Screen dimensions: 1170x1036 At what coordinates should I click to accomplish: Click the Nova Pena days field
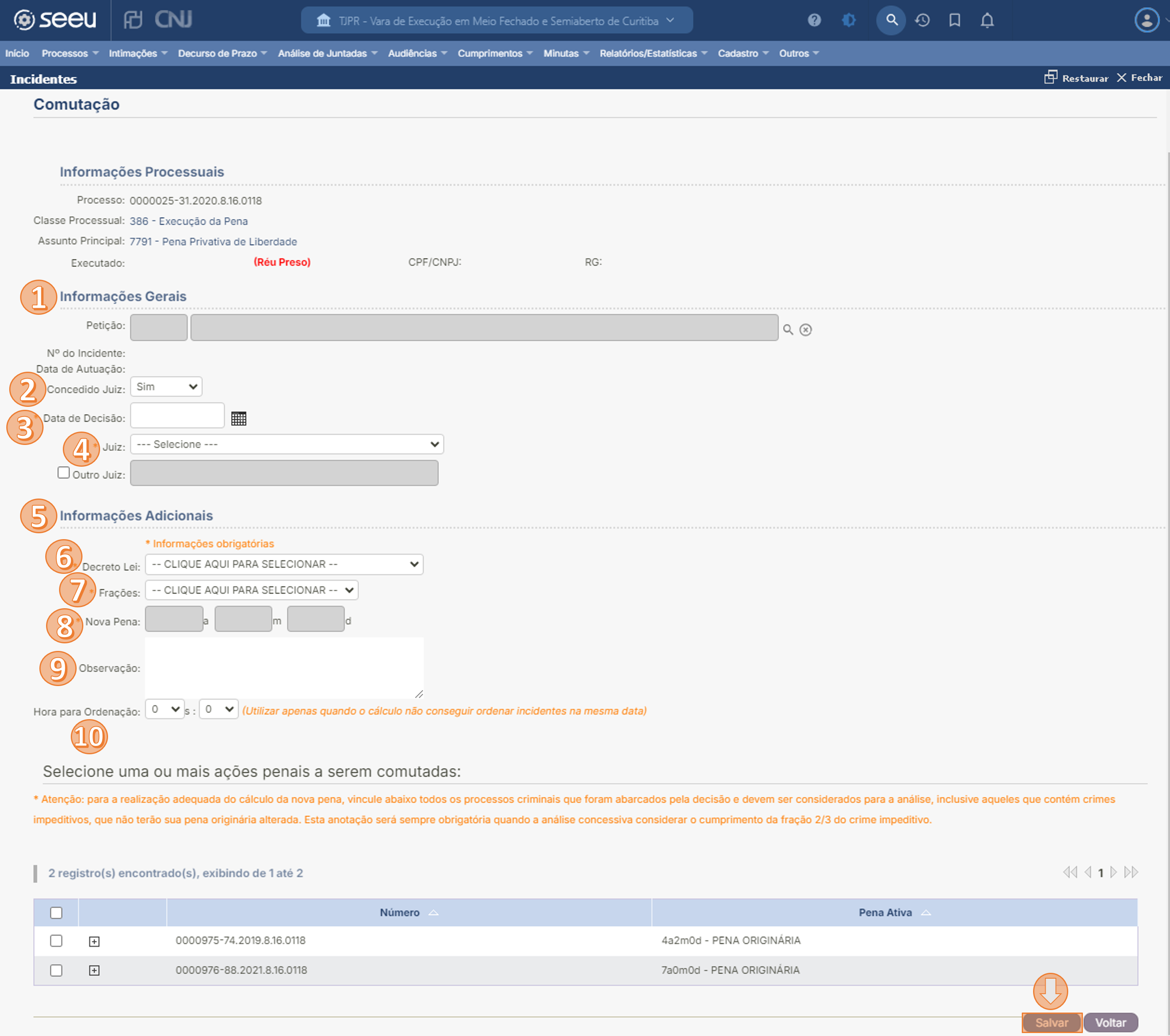(315, 619)
